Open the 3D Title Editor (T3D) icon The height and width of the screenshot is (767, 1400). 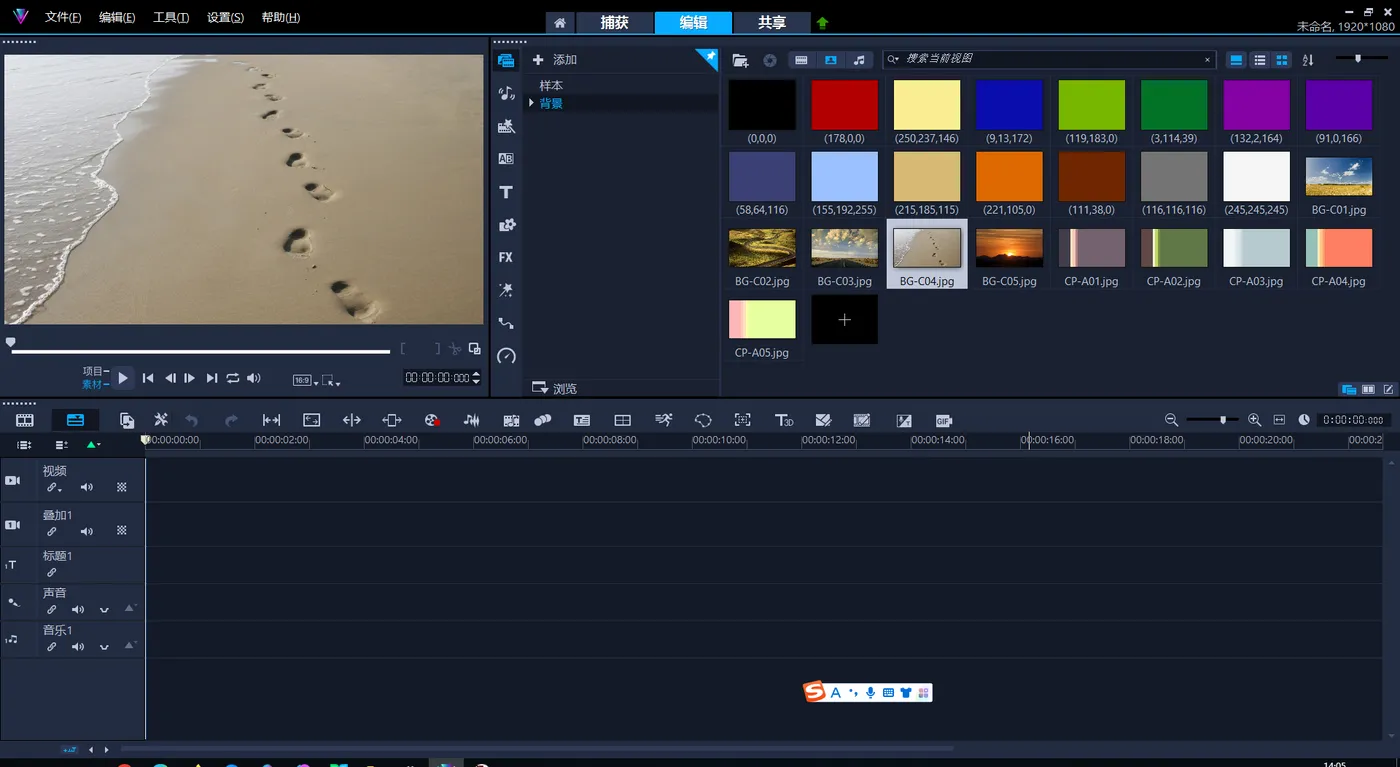point(784,420)
